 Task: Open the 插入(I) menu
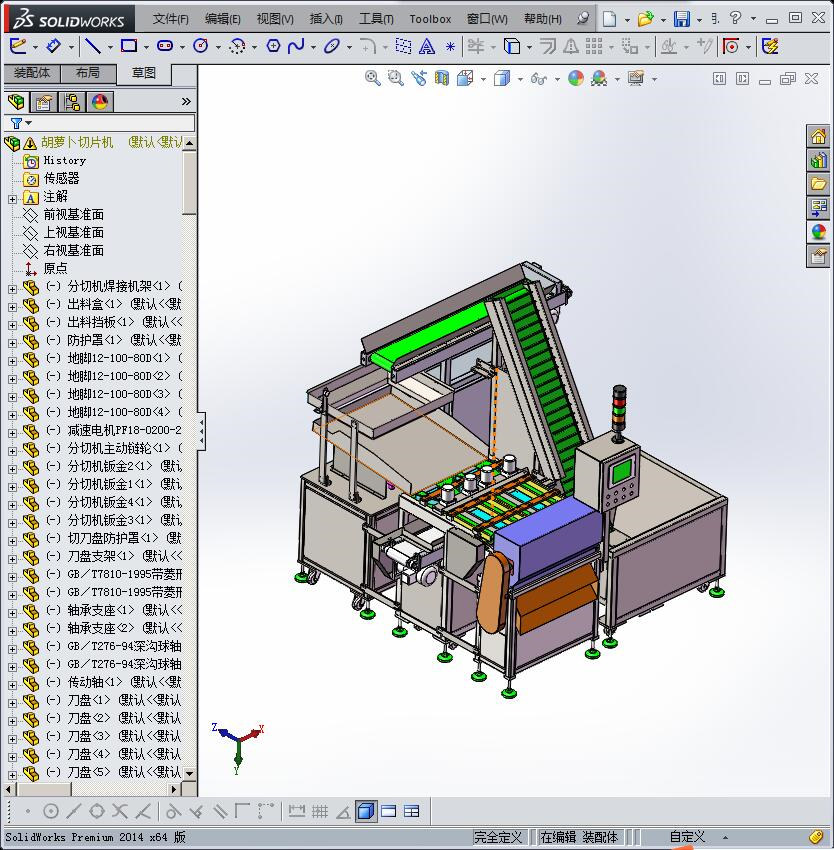click(x=325, y=19)
